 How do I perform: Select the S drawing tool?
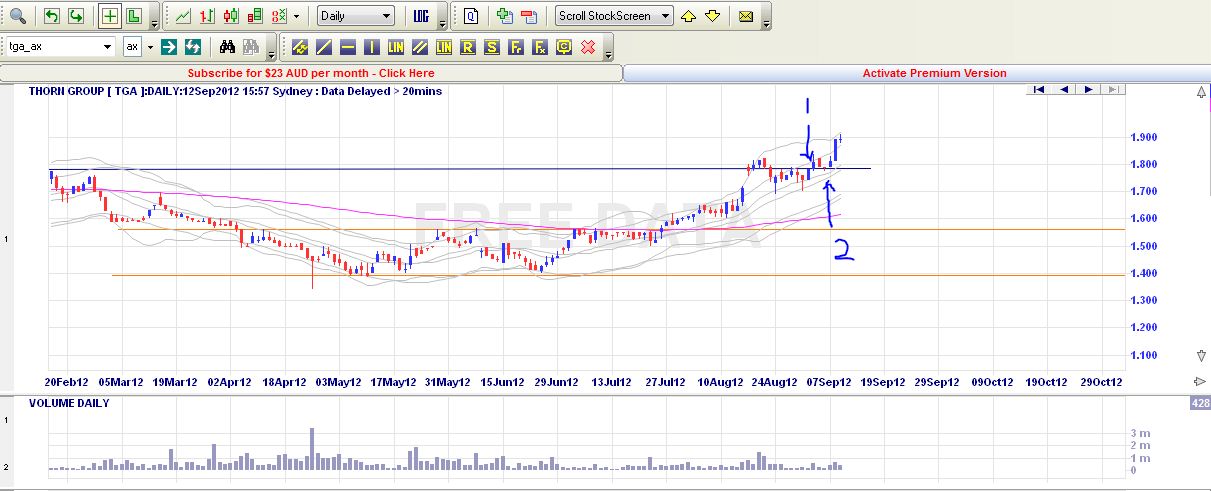(x=492, y=46)
